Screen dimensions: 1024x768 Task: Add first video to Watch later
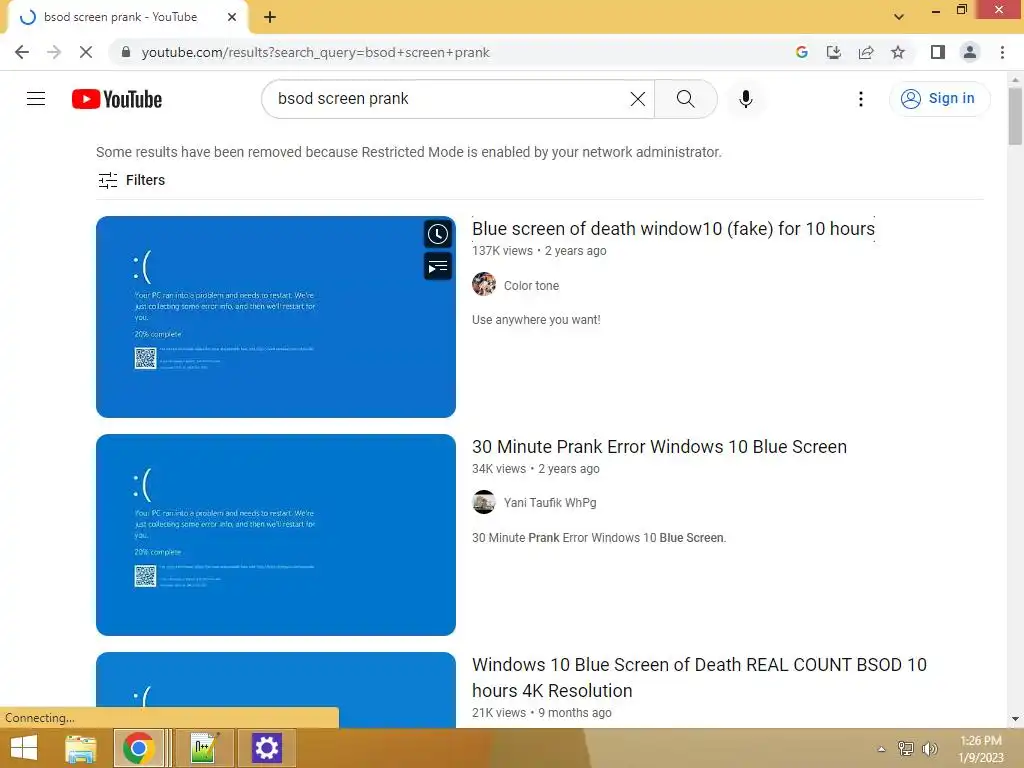tap(438, 234)
